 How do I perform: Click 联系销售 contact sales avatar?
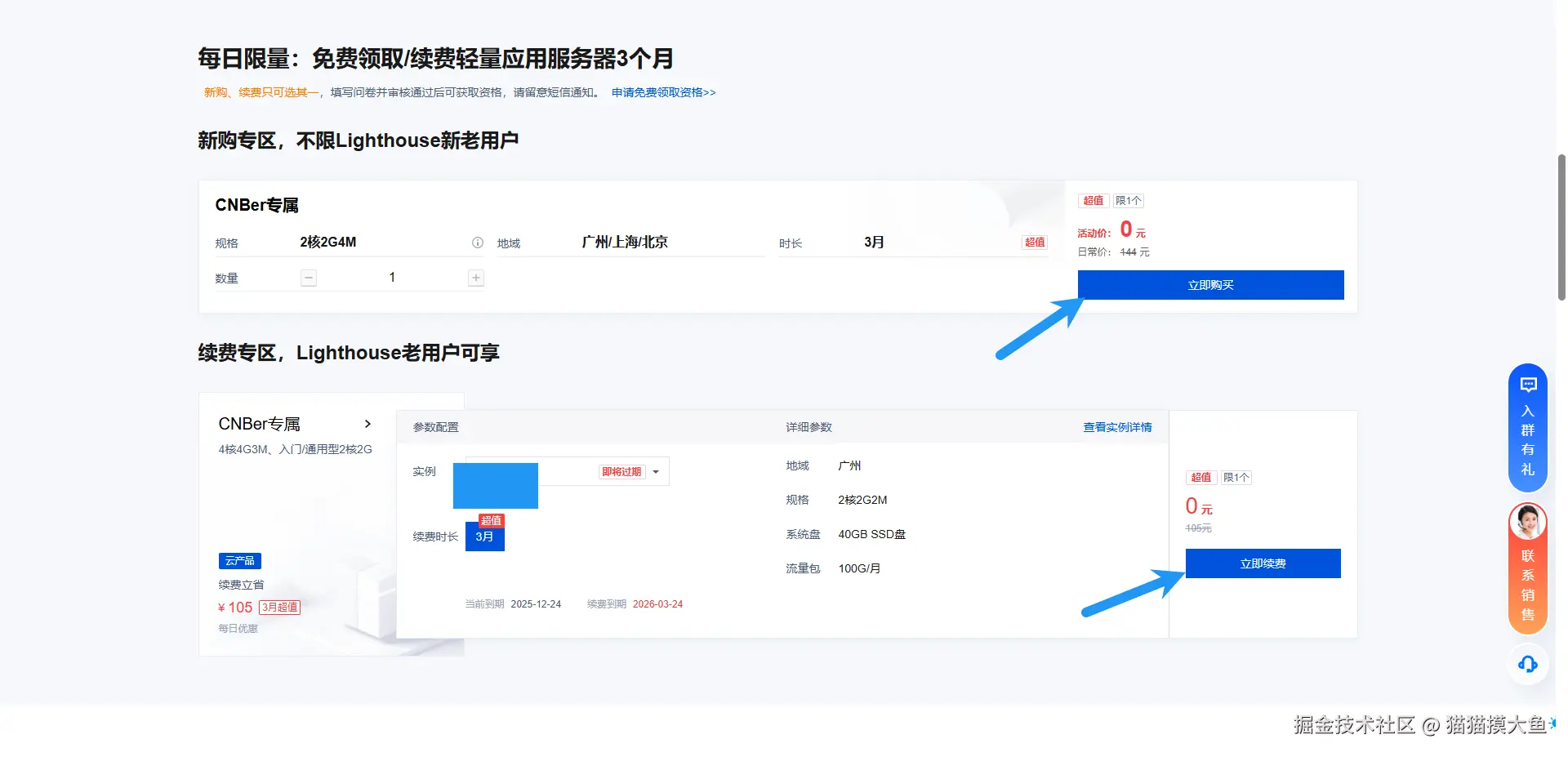(x=1527, y=523)
